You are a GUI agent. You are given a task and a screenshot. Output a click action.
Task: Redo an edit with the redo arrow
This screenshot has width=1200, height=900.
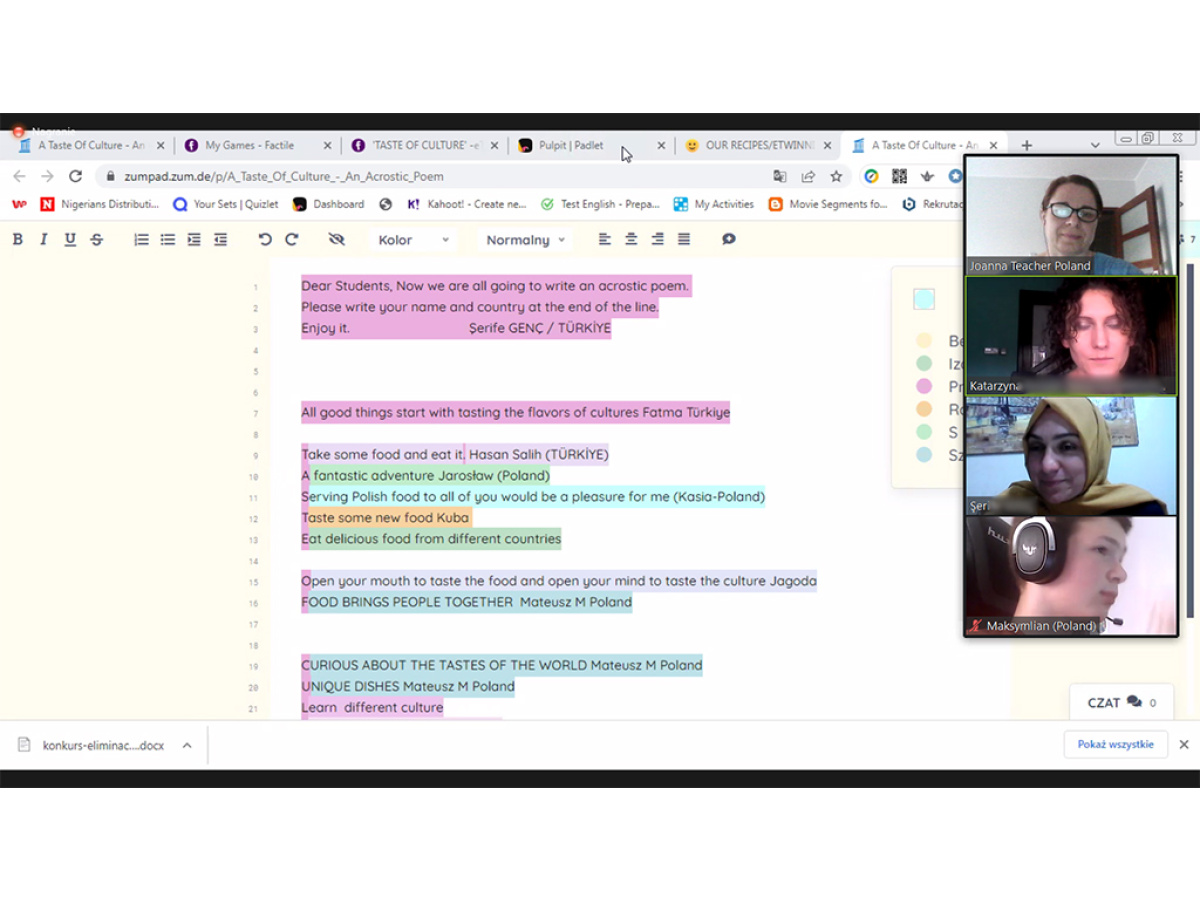290,239
